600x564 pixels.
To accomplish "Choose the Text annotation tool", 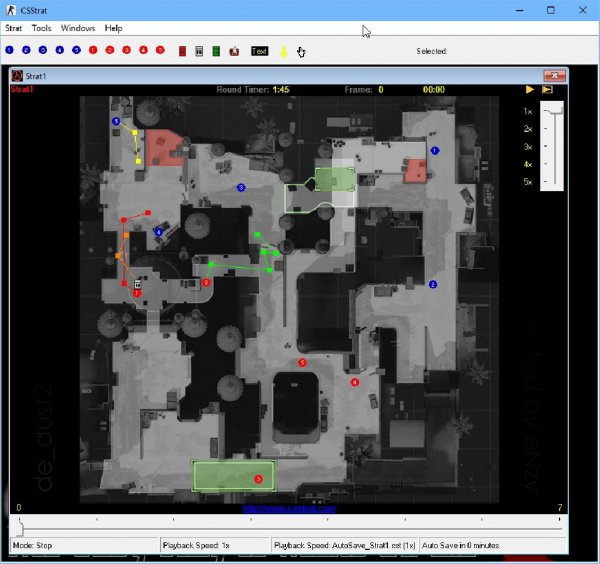I will [259, 51].
